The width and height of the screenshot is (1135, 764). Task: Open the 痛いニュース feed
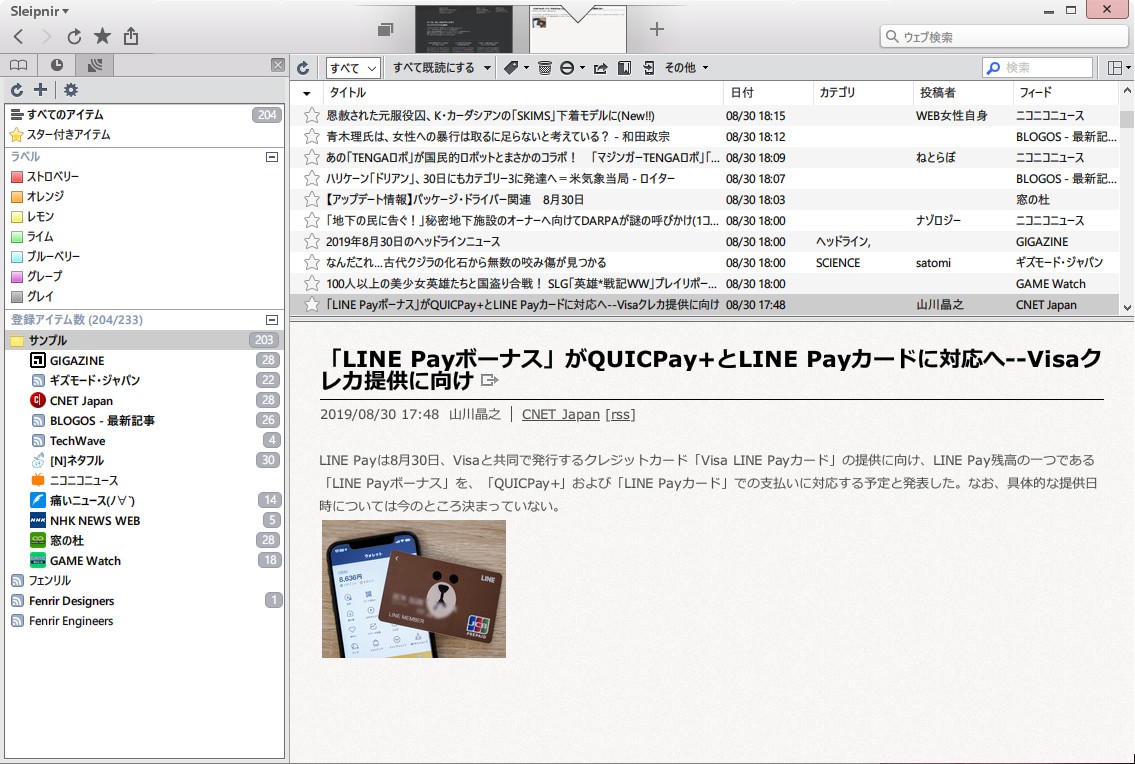[145, 500]
